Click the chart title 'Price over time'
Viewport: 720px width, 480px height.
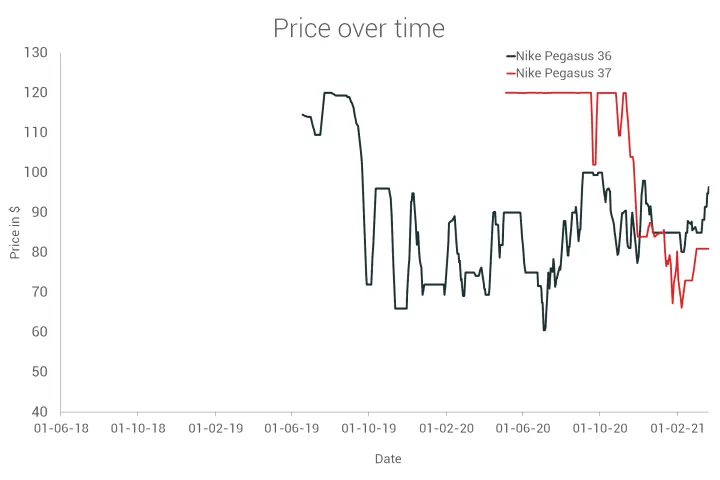[359, 28]
